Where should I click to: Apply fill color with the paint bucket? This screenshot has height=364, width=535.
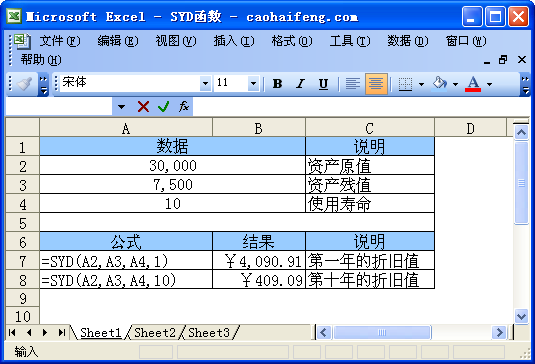[439, 84]
